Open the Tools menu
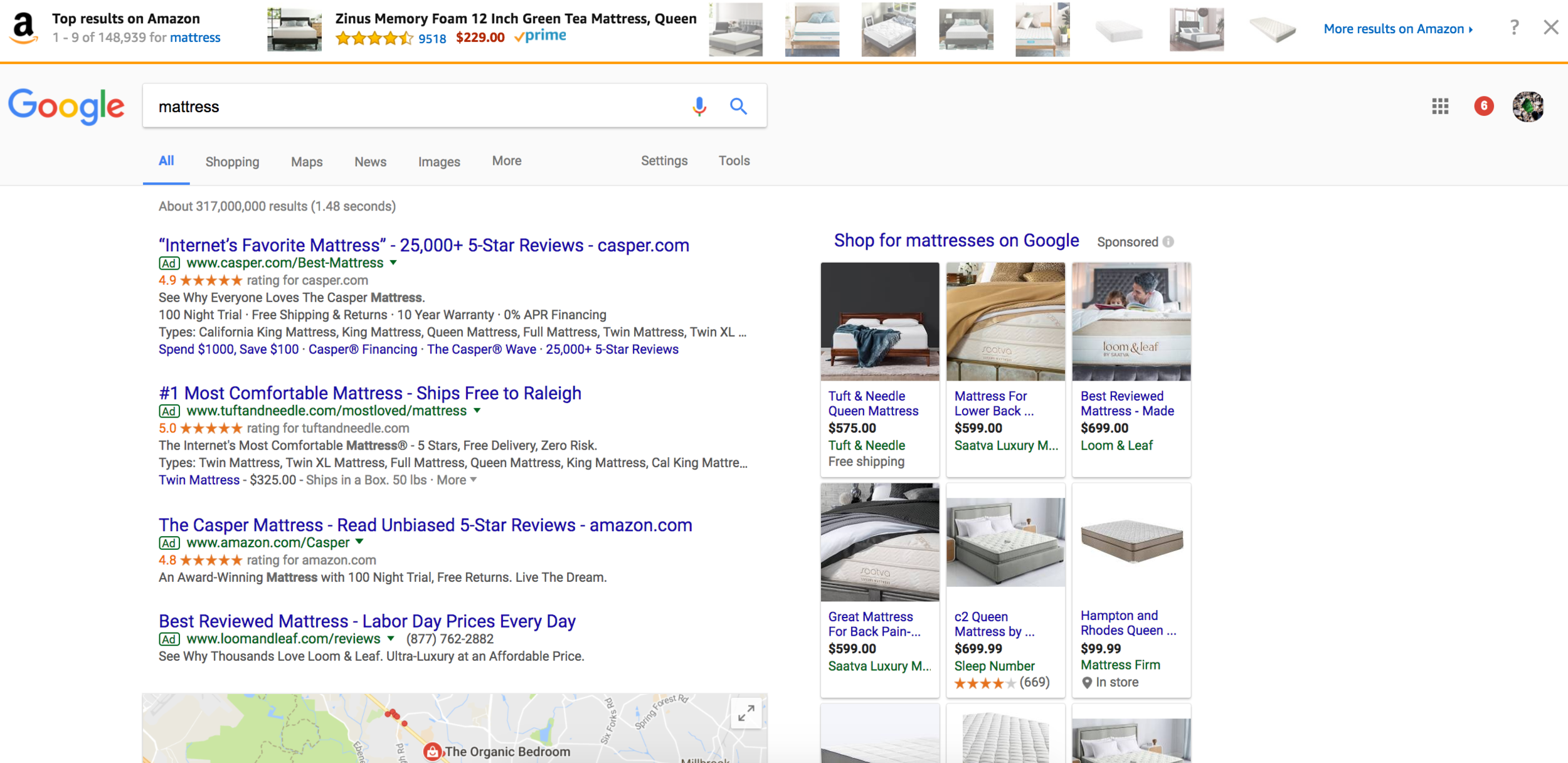Viewport: 1568px width, 763px height. coord(734,161)
